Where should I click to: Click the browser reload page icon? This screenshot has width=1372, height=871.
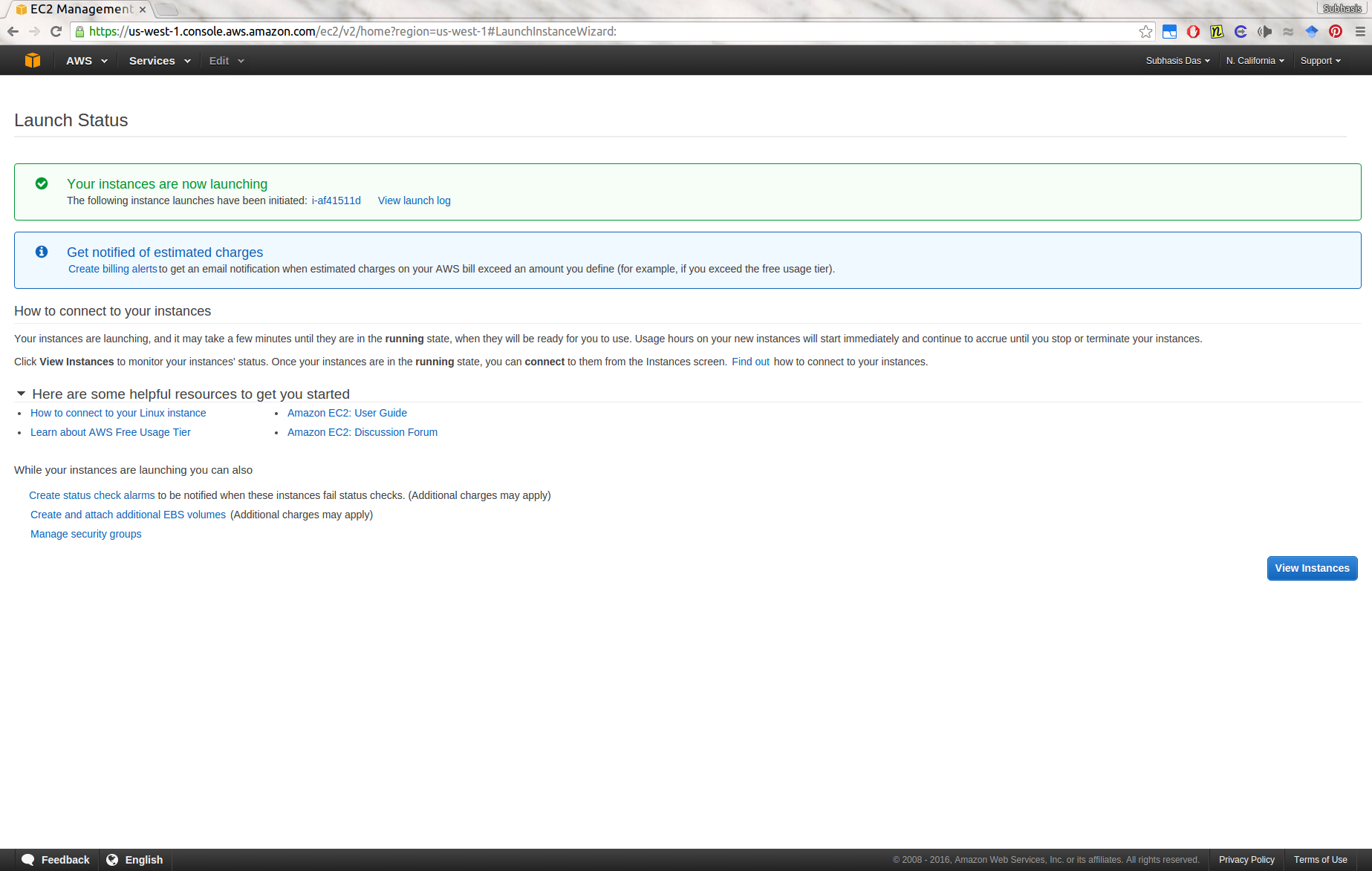56,31
